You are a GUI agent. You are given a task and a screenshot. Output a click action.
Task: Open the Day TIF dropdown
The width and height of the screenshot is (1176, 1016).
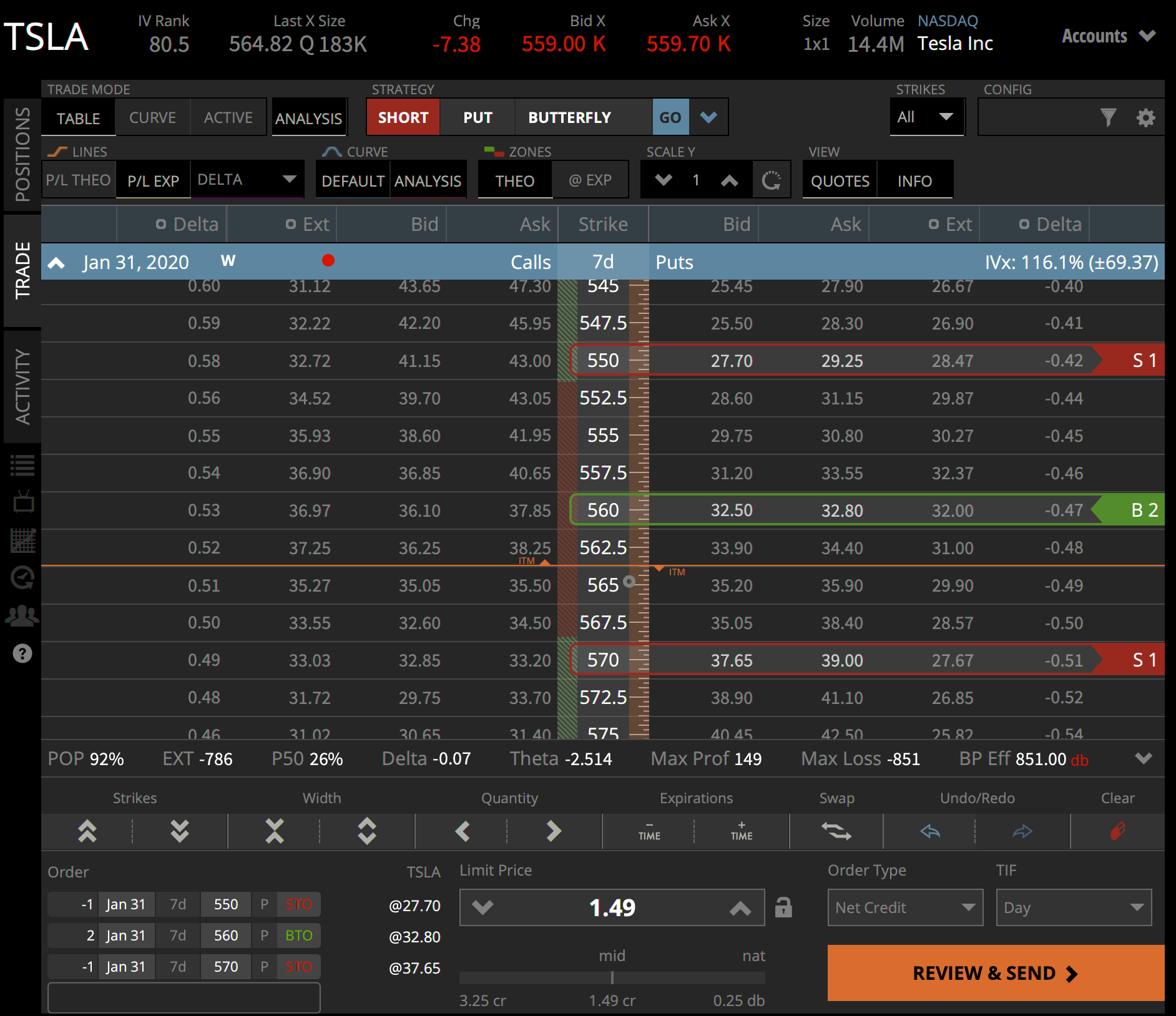1074,907
